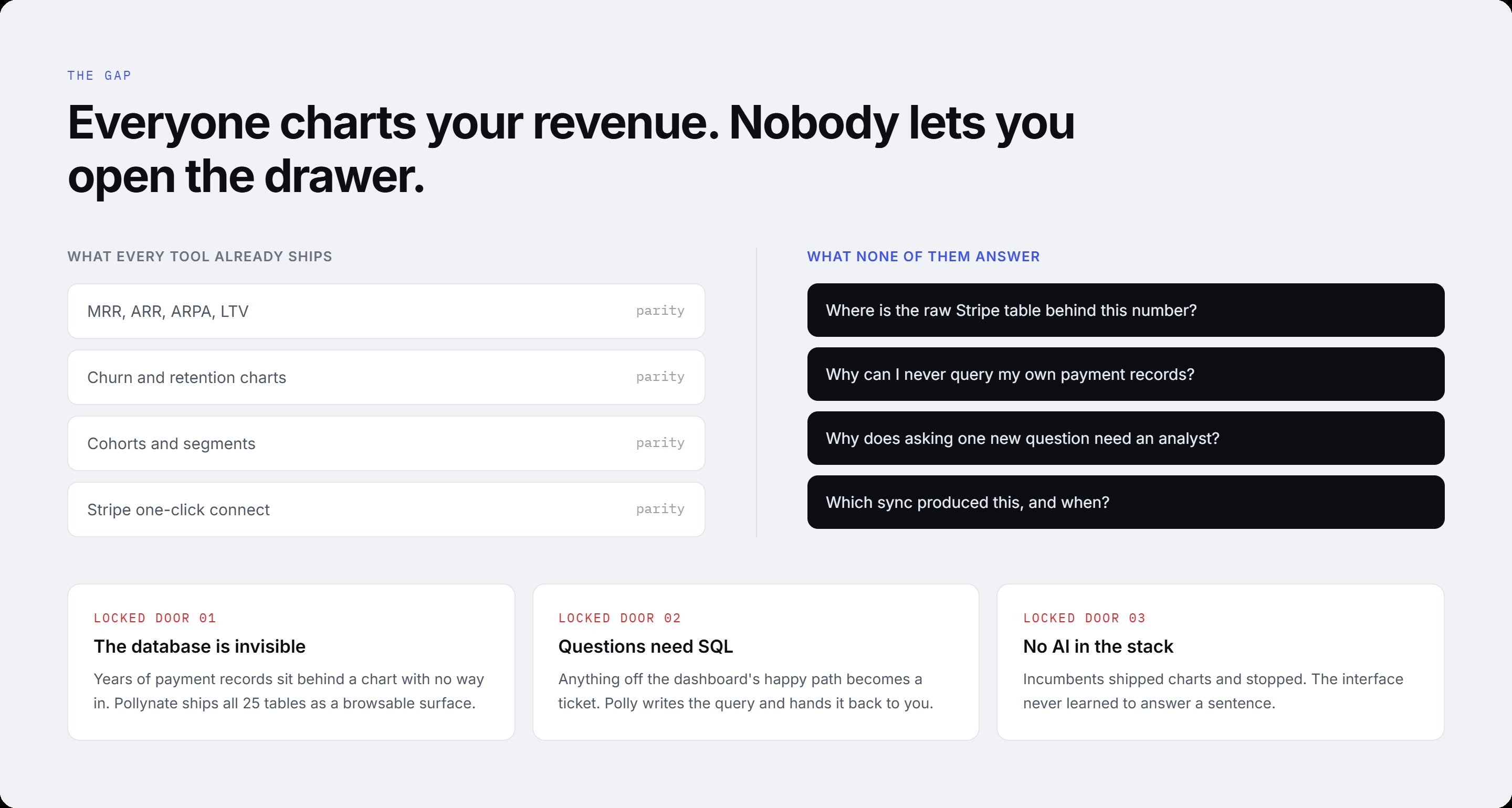Select the Churn and retention charts row
Viewport: 1512px width, 808px height.
(x=386, y=377)
